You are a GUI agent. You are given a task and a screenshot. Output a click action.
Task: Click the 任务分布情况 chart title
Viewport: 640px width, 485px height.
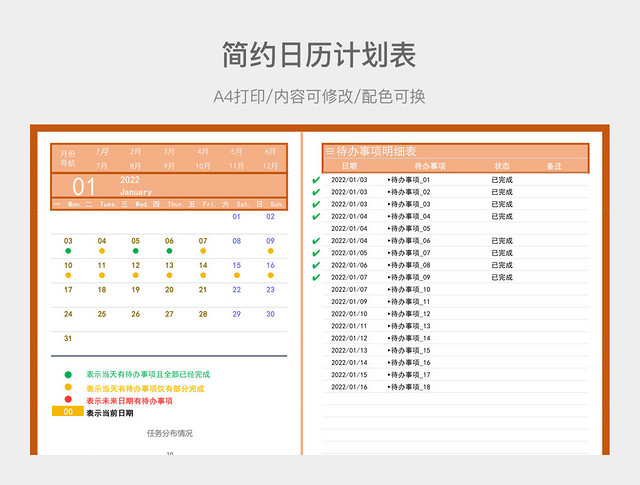tap(170, 433)
